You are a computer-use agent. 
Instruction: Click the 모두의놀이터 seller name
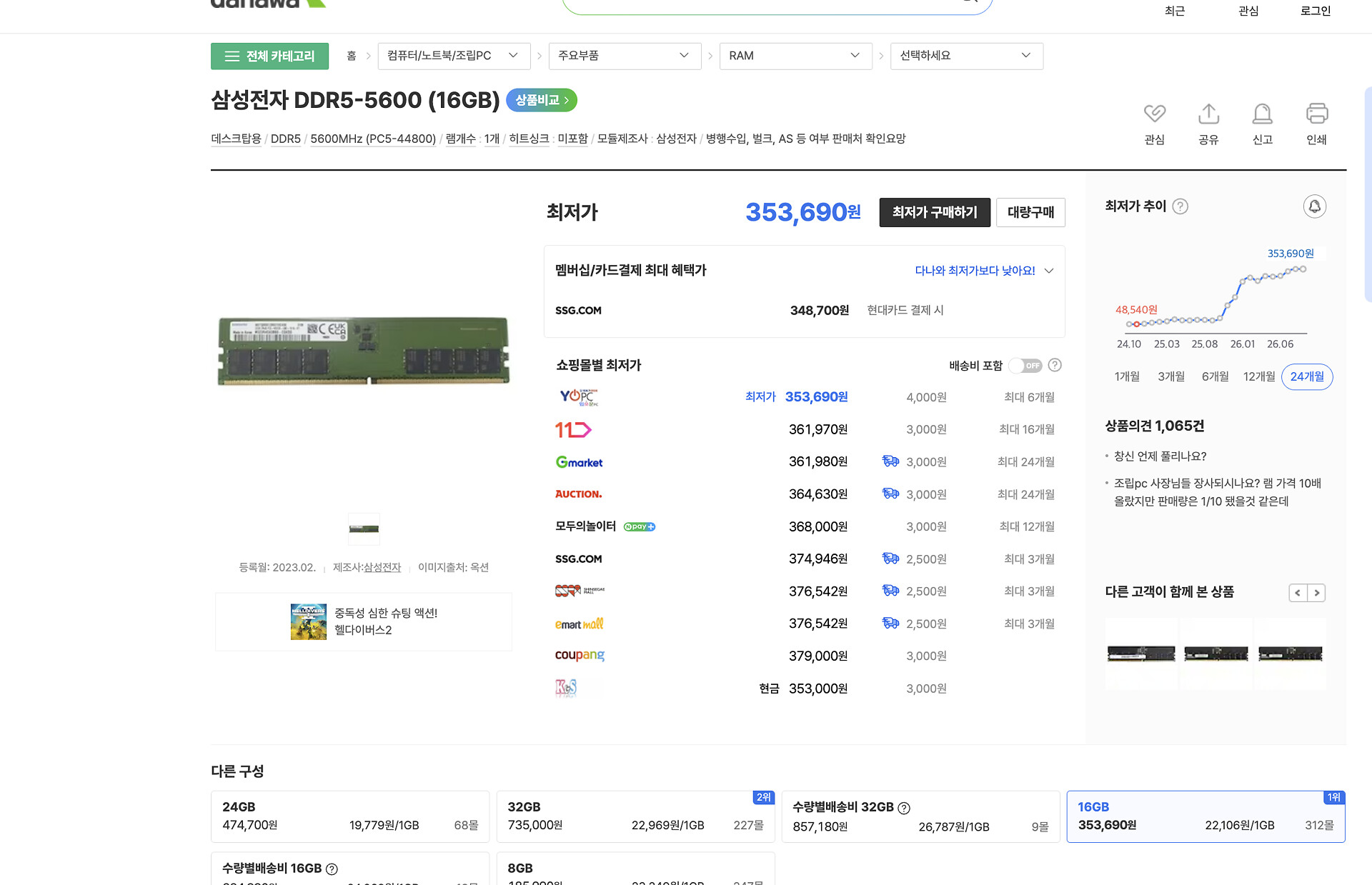tap(586, 526)
